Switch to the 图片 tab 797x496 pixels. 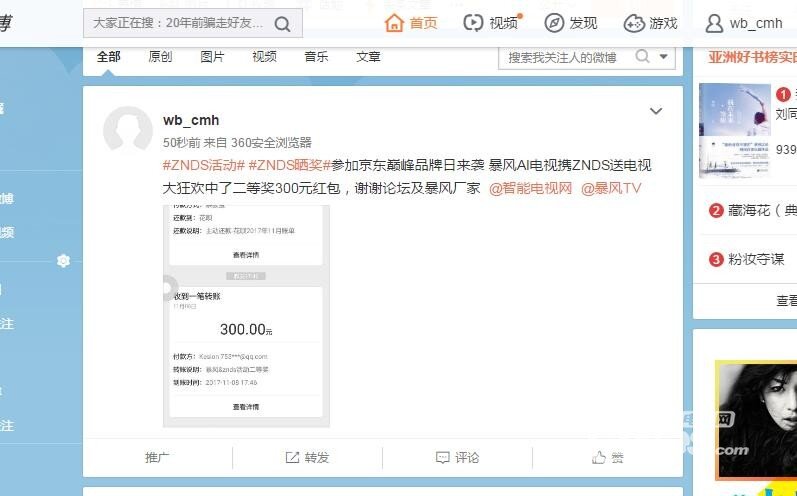212,57
